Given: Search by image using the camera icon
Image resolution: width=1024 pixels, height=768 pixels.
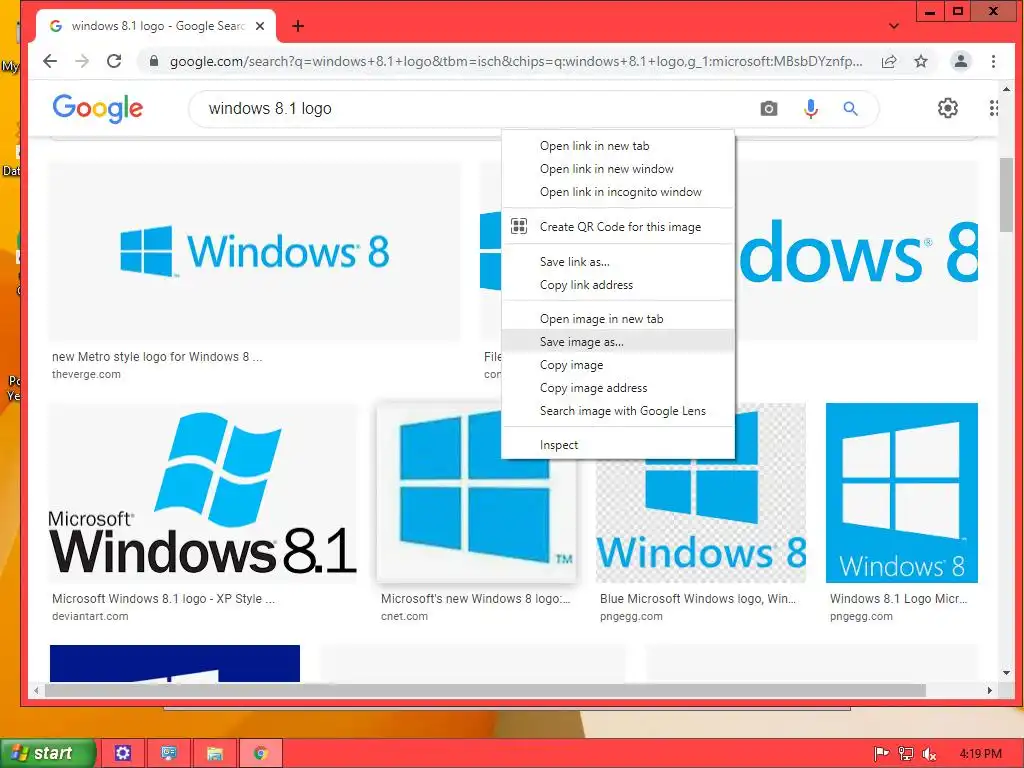Looking at the screenshot, I should [x=769, y=108].
